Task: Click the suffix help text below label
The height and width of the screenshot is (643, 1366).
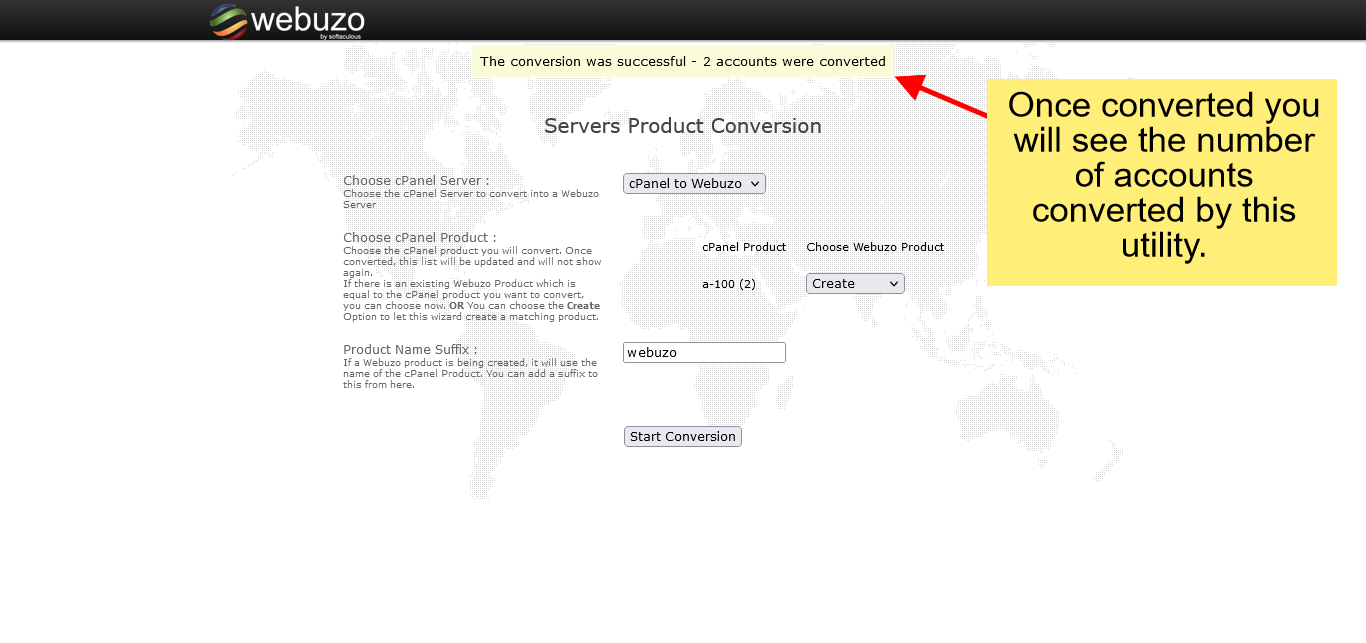Action: (x=470, y=374)
